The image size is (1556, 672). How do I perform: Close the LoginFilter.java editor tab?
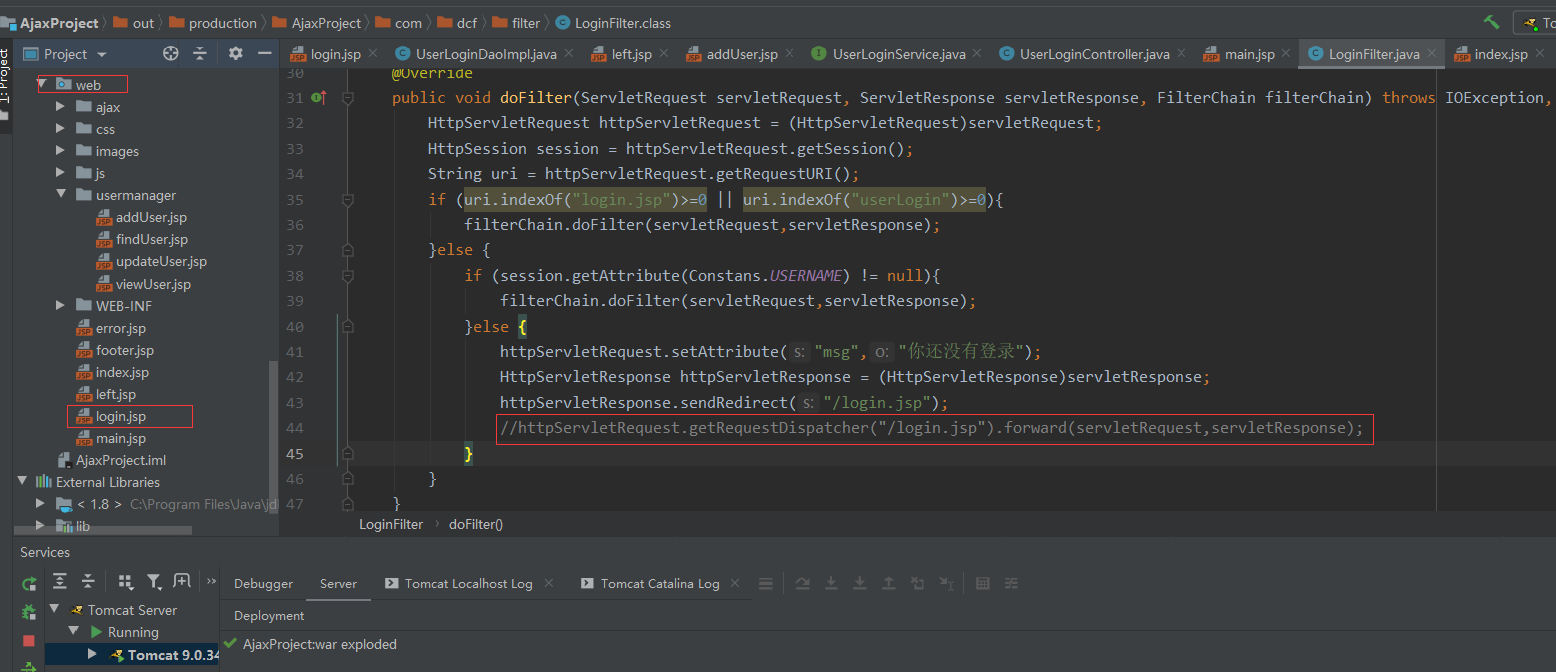1431,54
